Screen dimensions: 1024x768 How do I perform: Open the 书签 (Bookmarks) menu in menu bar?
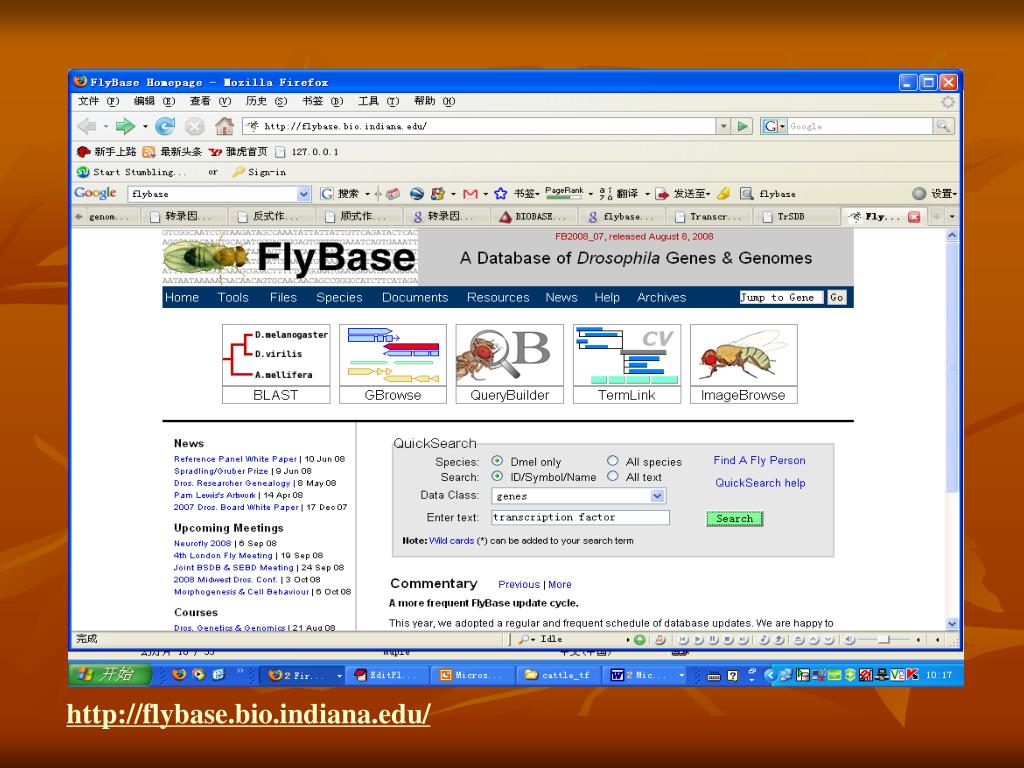[x=323, y=101]
